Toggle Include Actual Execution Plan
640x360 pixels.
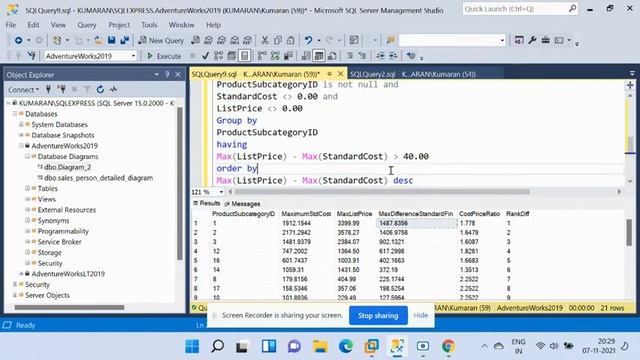(262, 56)
